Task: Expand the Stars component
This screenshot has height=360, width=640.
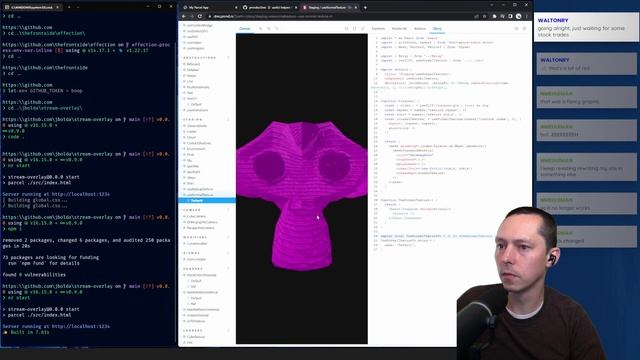Action: tap(190, 183)
